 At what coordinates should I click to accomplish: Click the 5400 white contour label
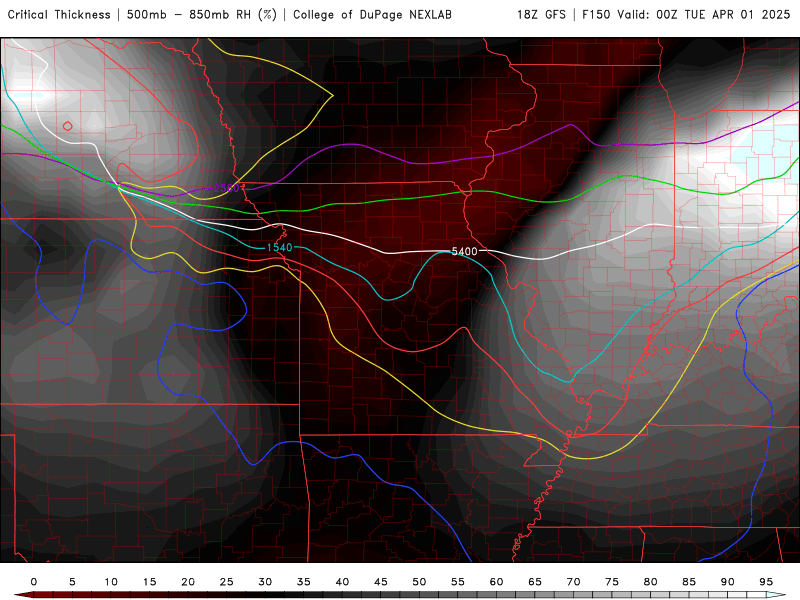point(464,251)
